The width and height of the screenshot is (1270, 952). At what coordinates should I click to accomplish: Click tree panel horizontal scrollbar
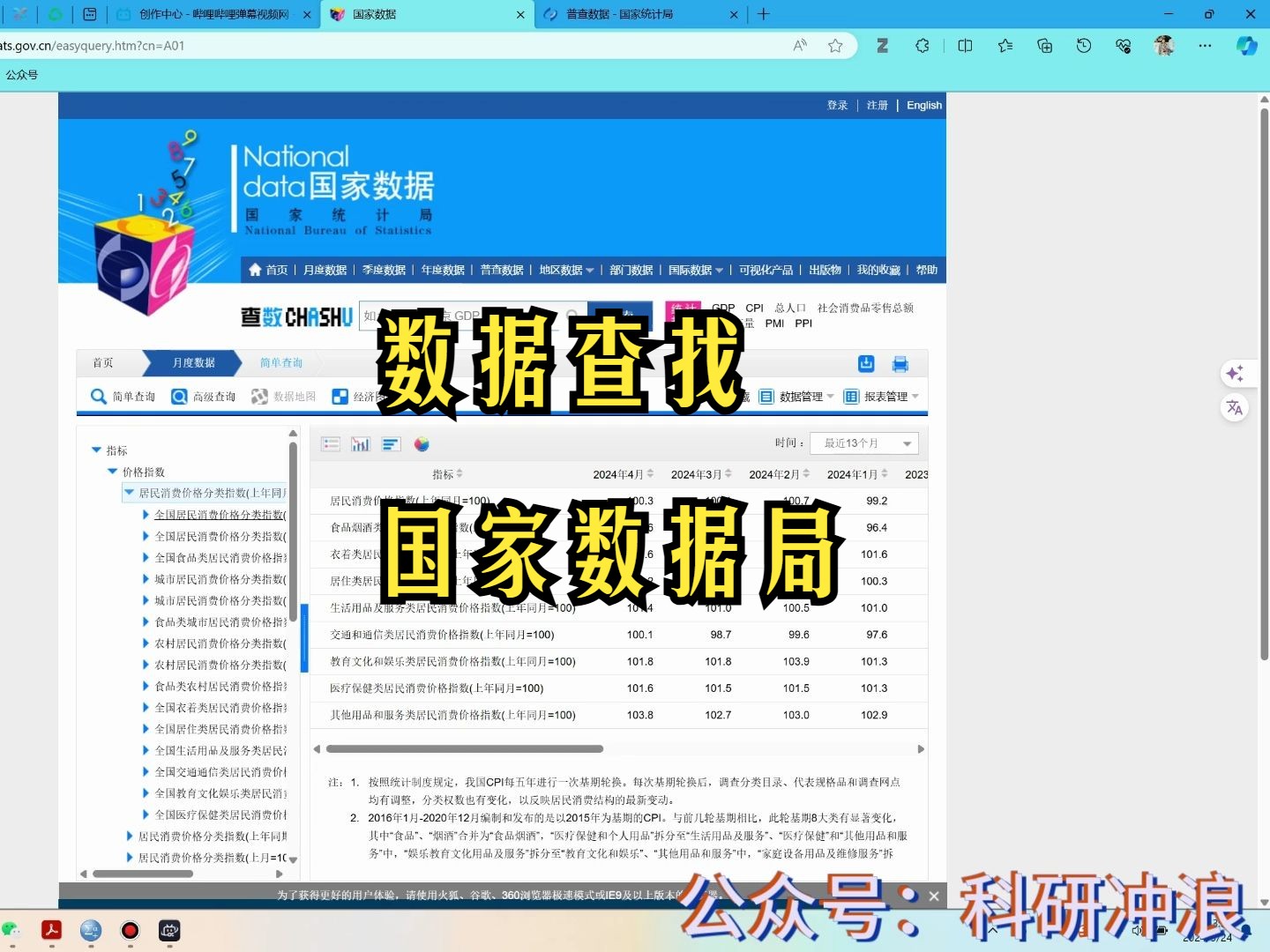[143, 874]
